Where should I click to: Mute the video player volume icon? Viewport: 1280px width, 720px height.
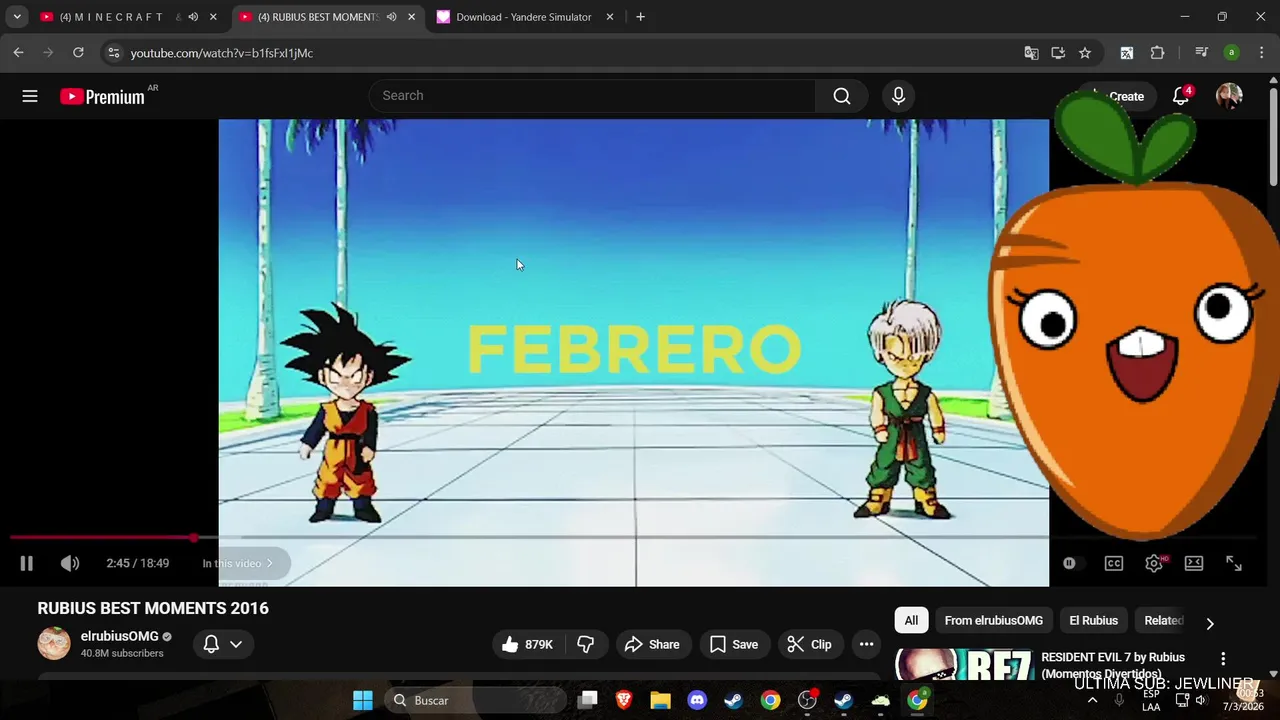(70, 563)
